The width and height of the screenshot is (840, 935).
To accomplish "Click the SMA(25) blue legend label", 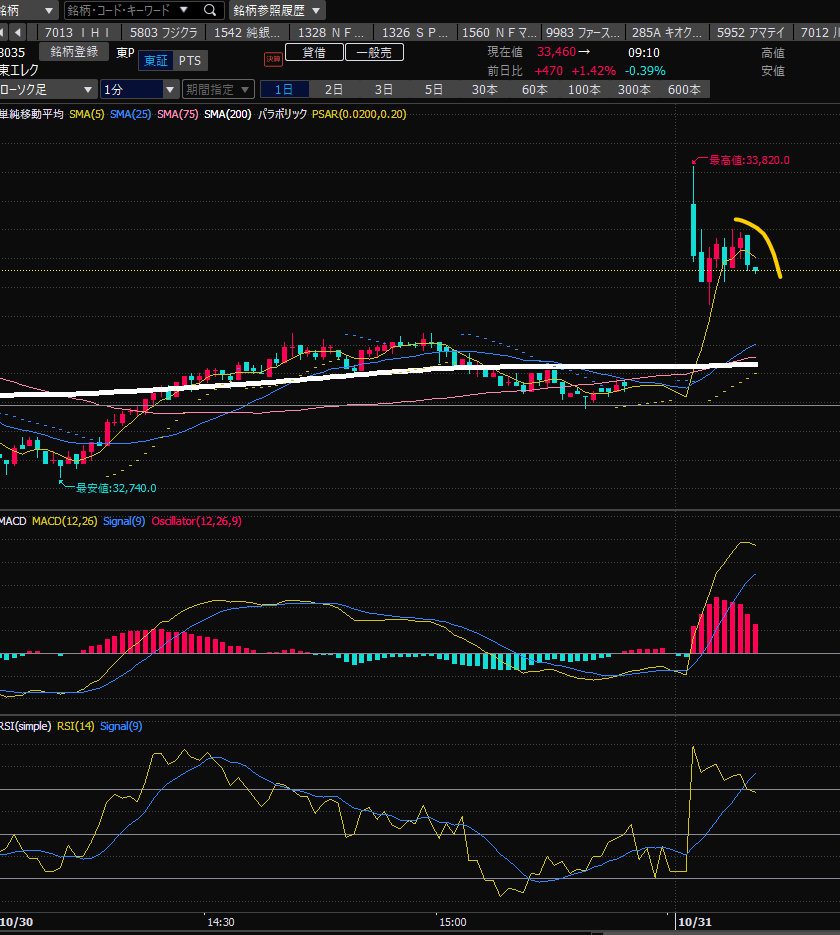I will [130, 115].
